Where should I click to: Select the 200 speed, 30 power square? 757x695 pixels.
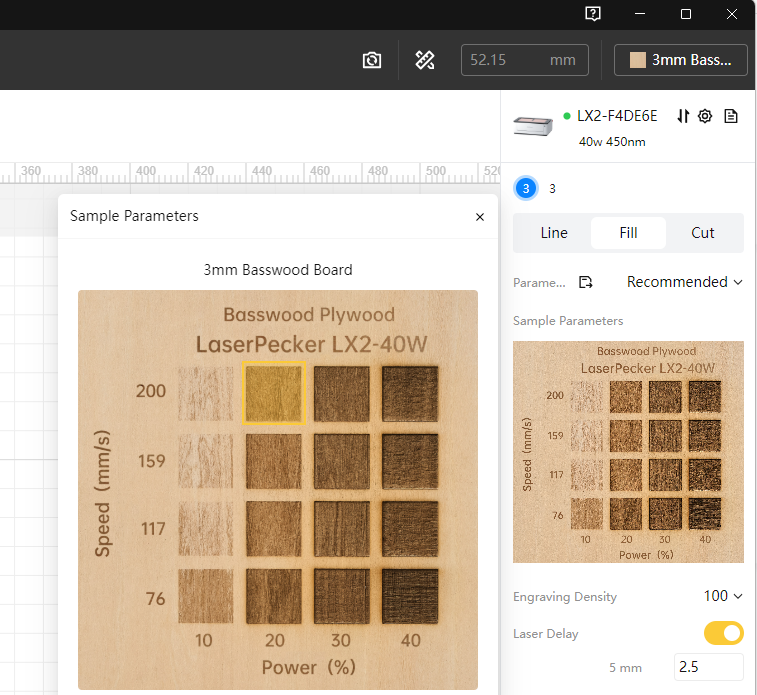pyautogui.click(x=342, y=393)
